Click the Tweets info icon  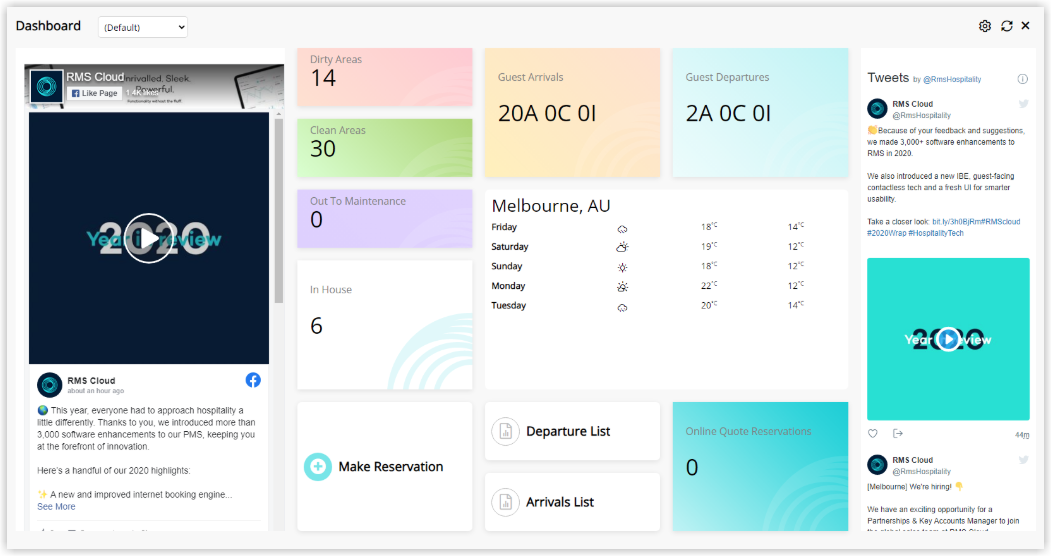coord(1022,79)
